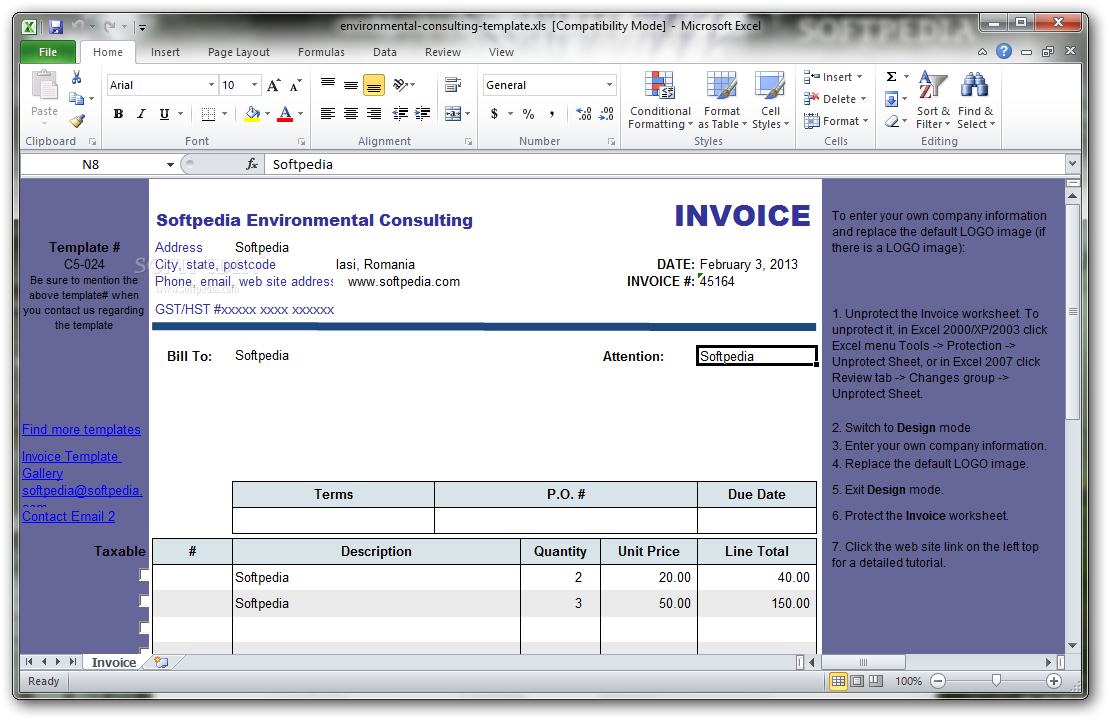Image resolution: width=1109 pixels, height=720 pixels.
Task: Click Decrease Decimal icon
Action: [607, 114]
